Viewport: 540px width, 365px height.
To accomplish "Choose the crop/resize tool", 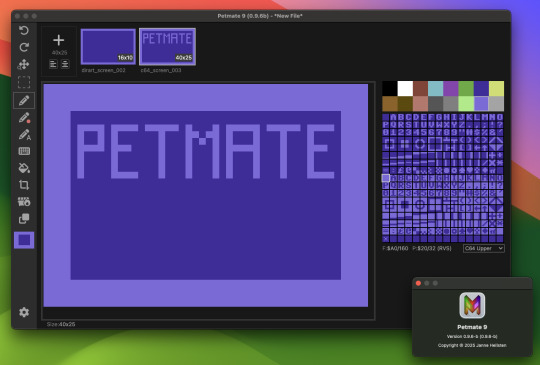I will pos(24,185).
